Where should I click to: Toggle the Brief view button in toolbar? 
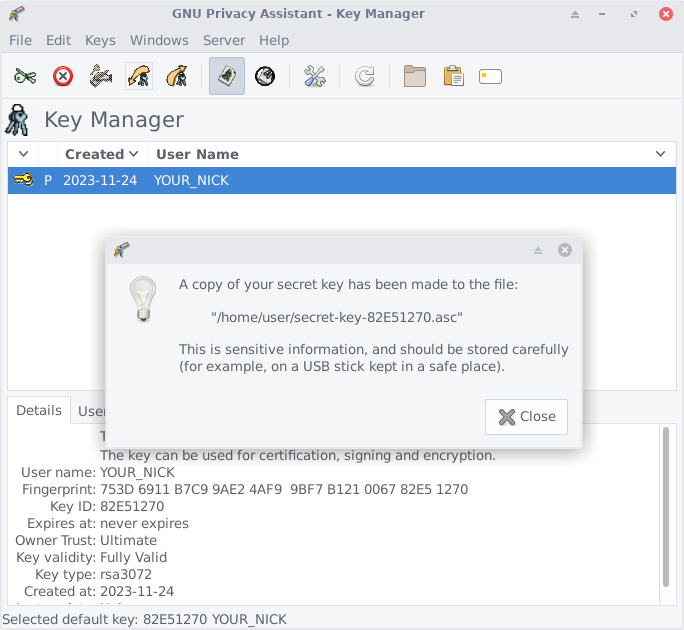227,76
